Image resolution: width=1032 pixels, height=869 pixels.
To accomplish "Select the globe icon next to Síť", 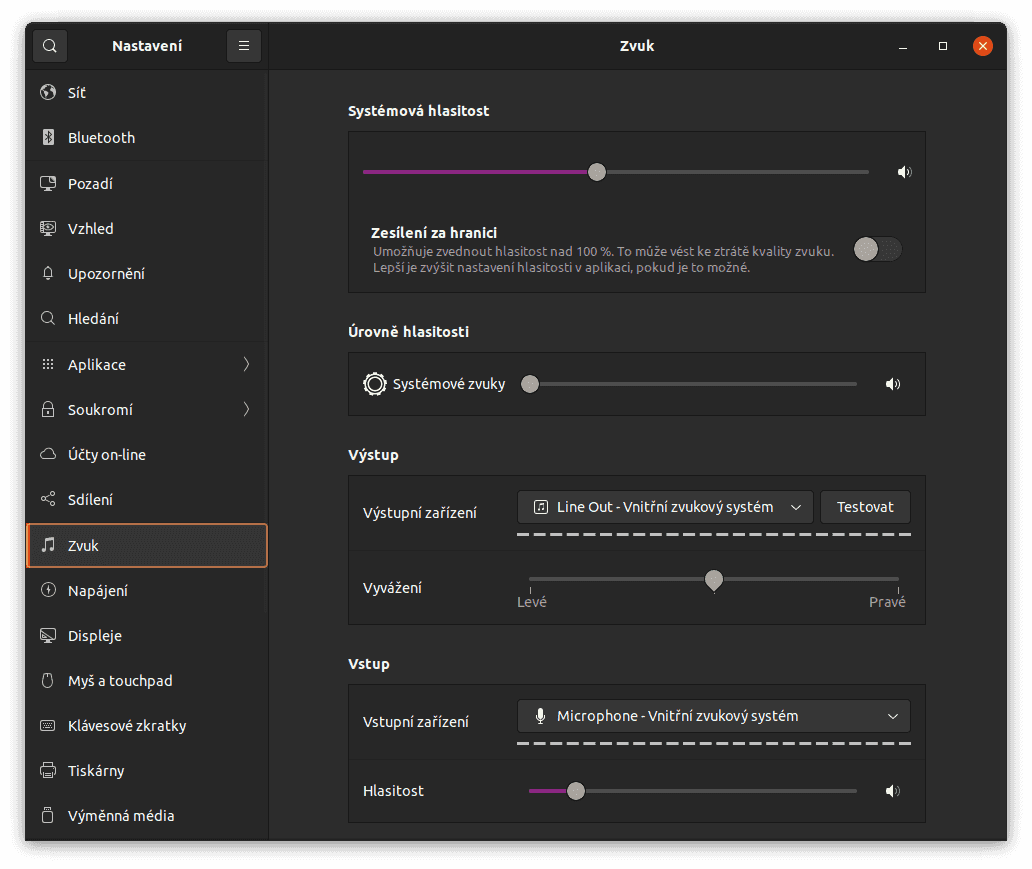I will [x=49, y=92].
